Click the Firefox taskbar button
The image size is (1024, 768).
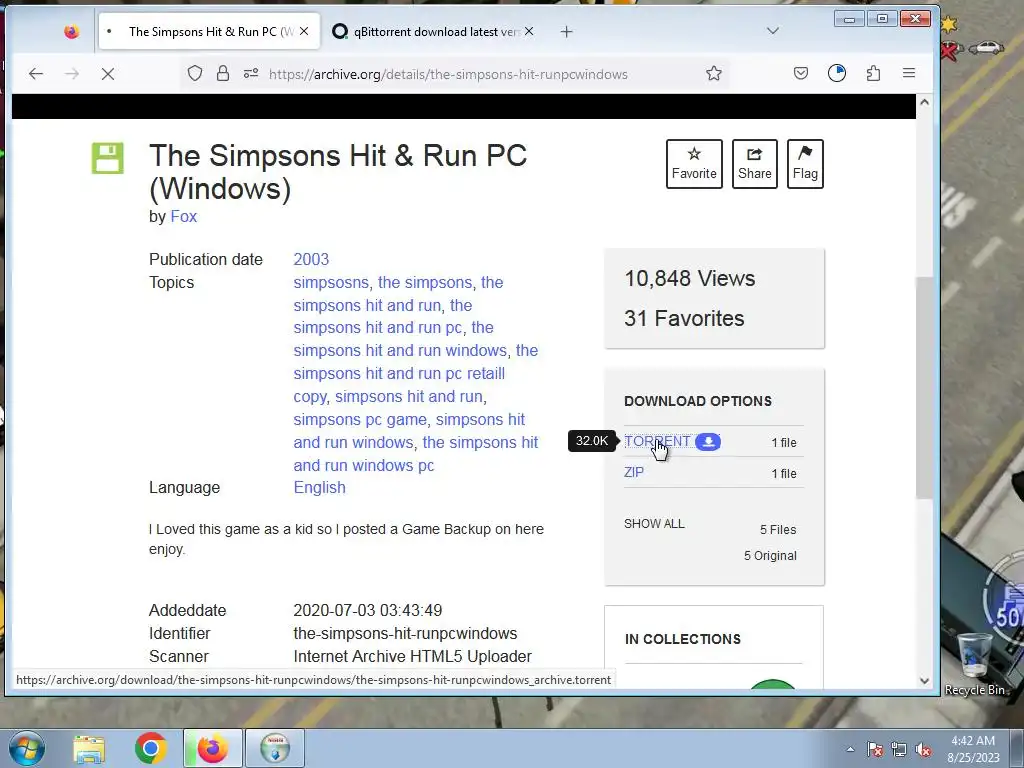coord(212,748)
